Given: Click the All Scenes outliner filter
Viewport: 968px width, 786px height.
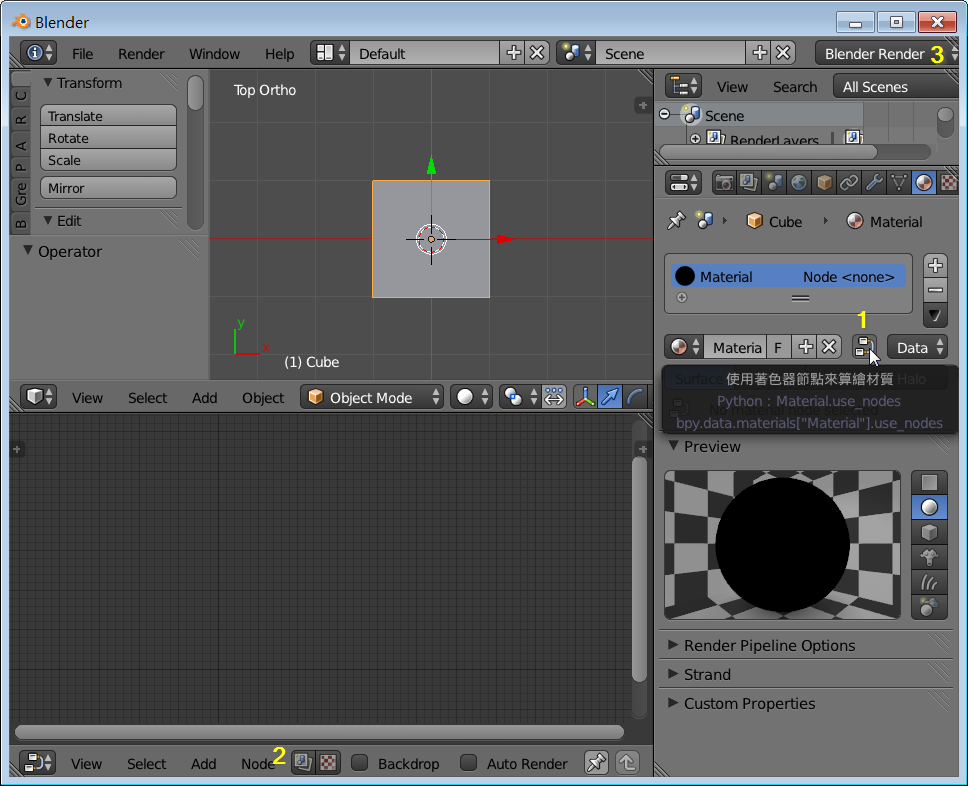Looking at the screenshot, I should (x=895, y=86).
